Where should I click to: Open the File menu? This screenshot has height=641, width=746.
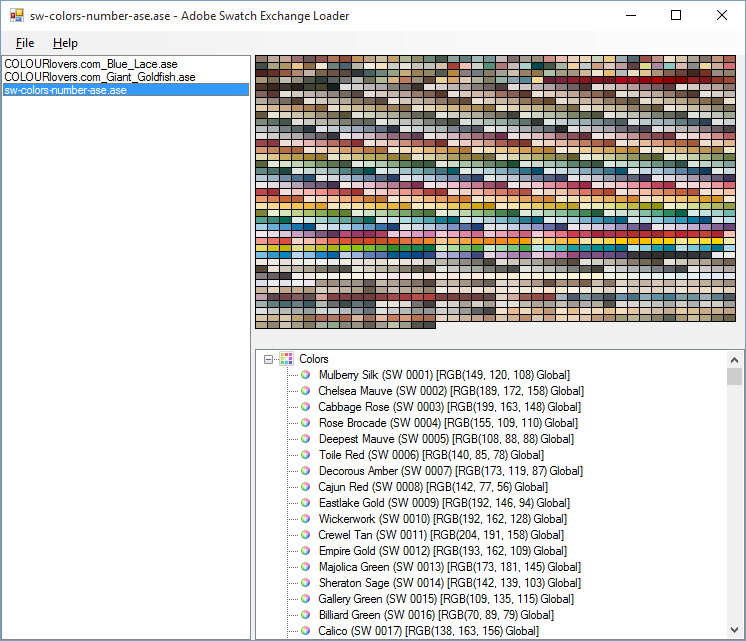pos(25,43)
